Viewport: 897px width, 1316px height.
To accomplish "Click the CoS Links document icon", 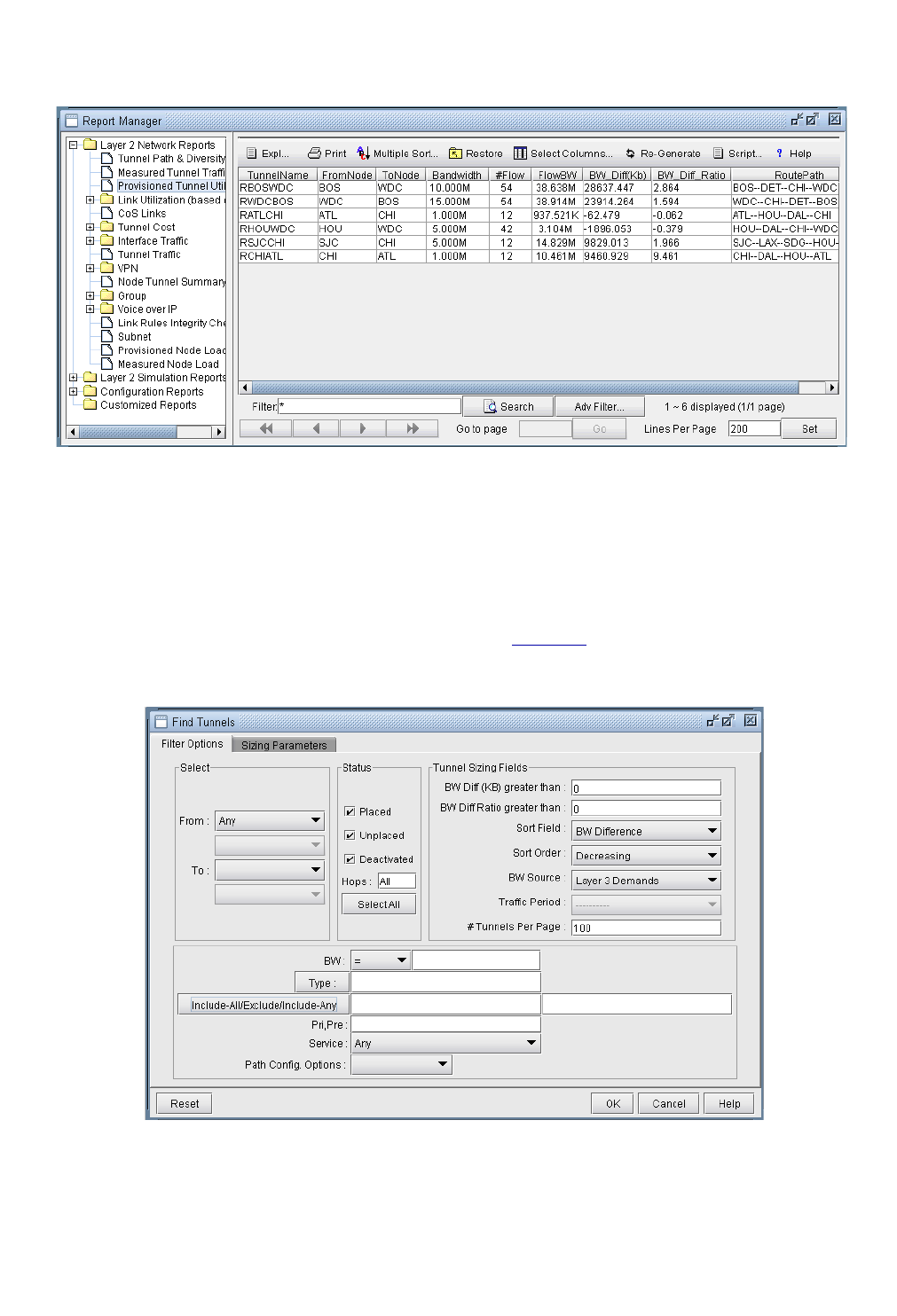I will 107,213.
